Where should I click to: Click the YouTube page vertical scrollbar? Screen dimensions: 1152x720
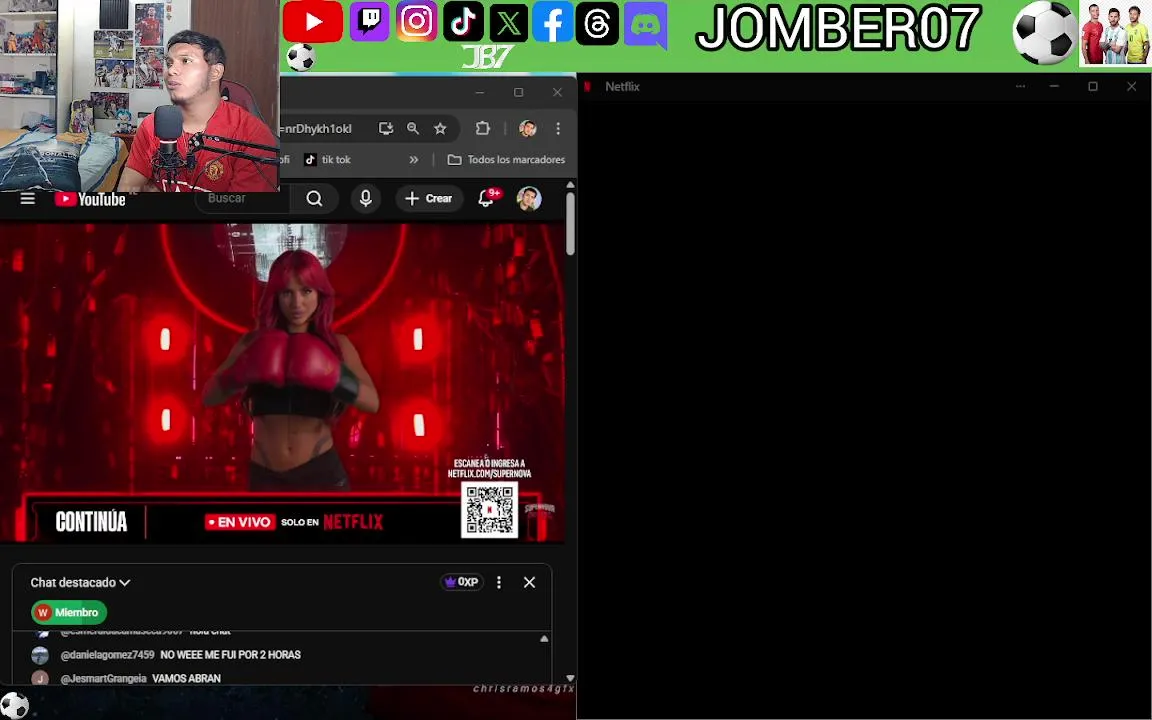coord(570,224)
